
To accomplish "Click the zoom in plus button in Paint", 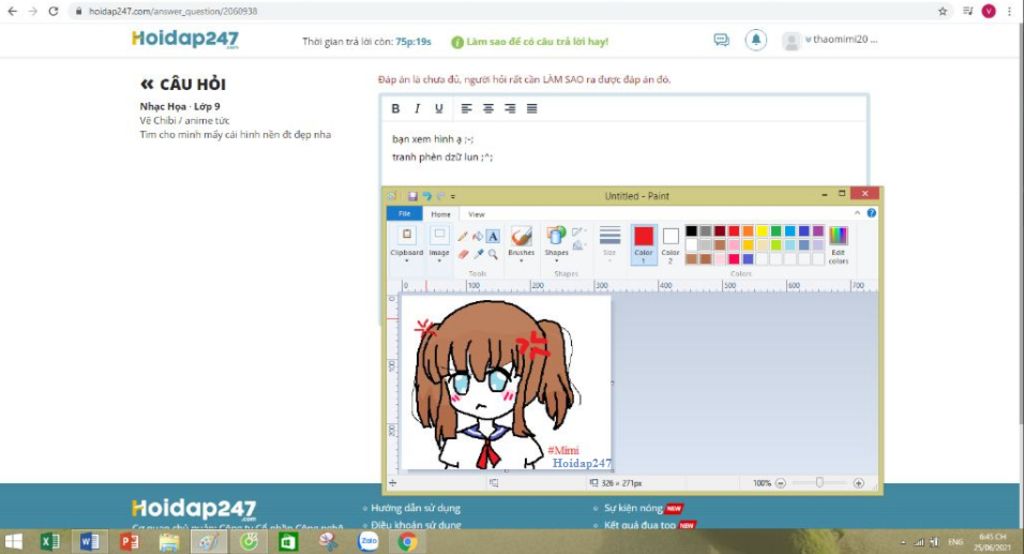I will coord(858,483).
